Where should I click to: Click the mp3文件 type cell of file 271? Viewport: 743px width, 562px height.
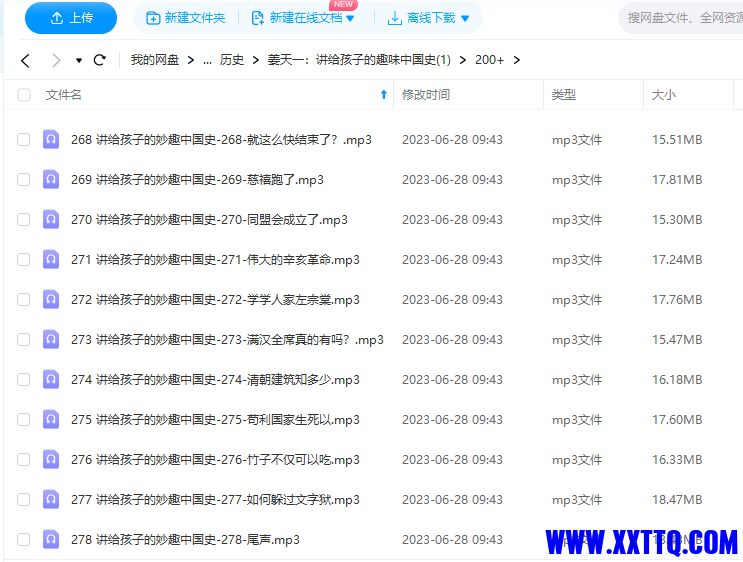point(577,260)
